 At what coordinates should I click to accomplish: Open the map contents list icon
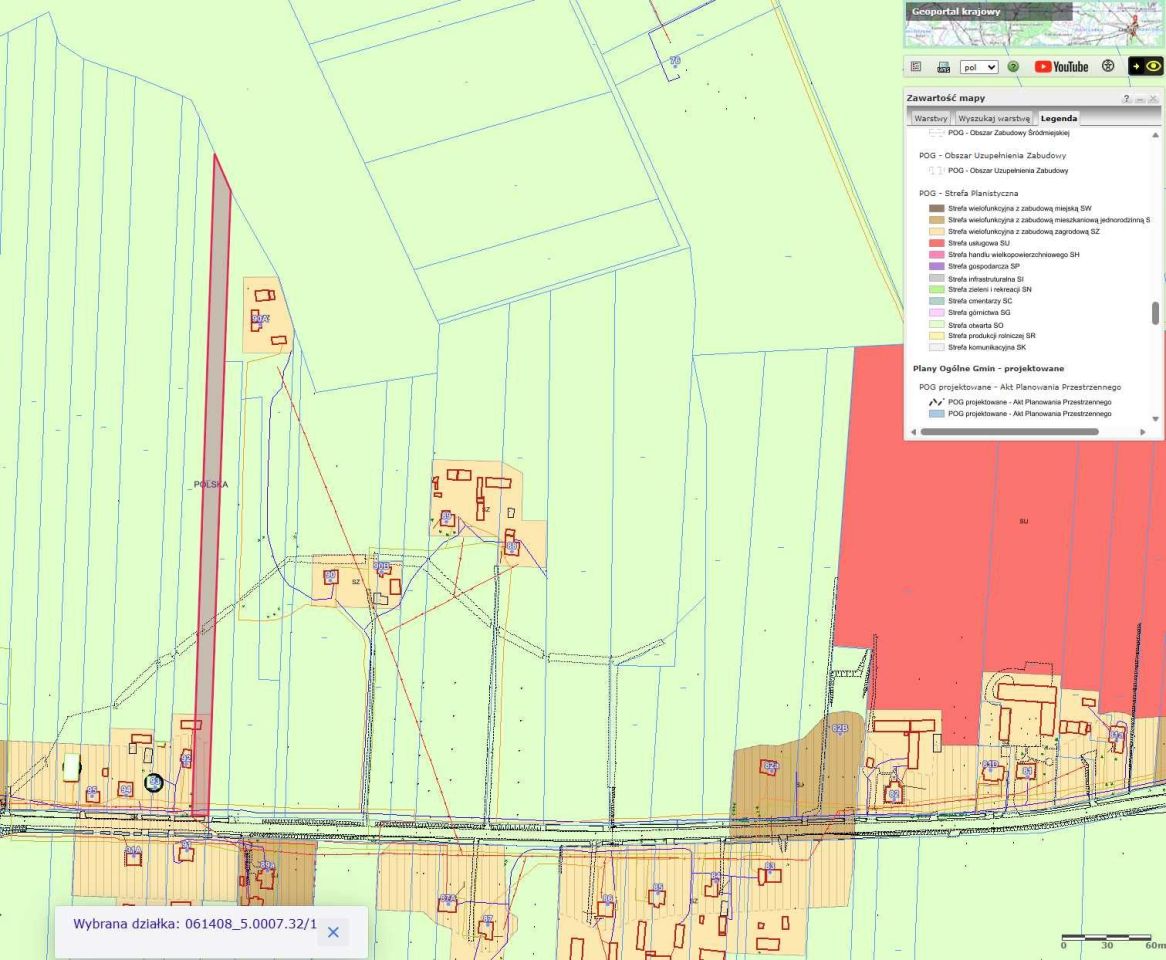(x=916, y=67)
